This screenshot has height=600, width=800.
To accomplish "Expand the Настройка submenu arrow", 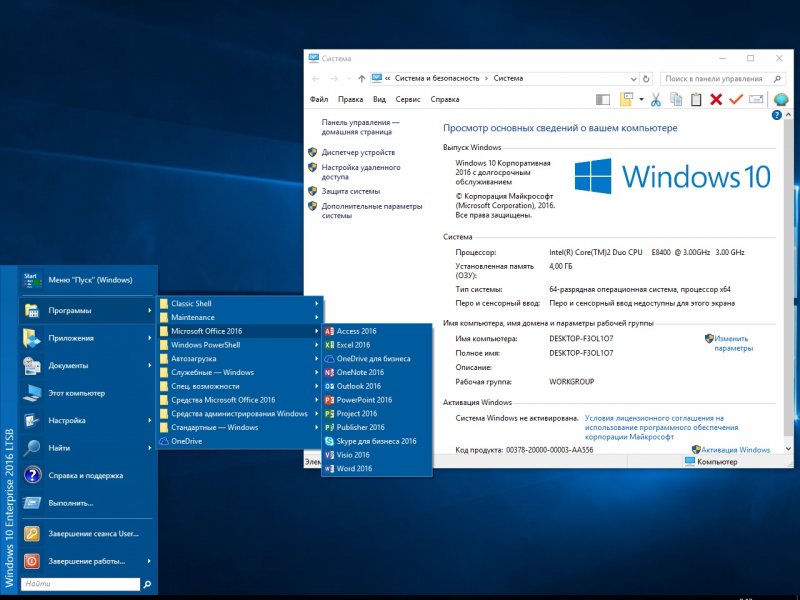I will pos(149,420).
